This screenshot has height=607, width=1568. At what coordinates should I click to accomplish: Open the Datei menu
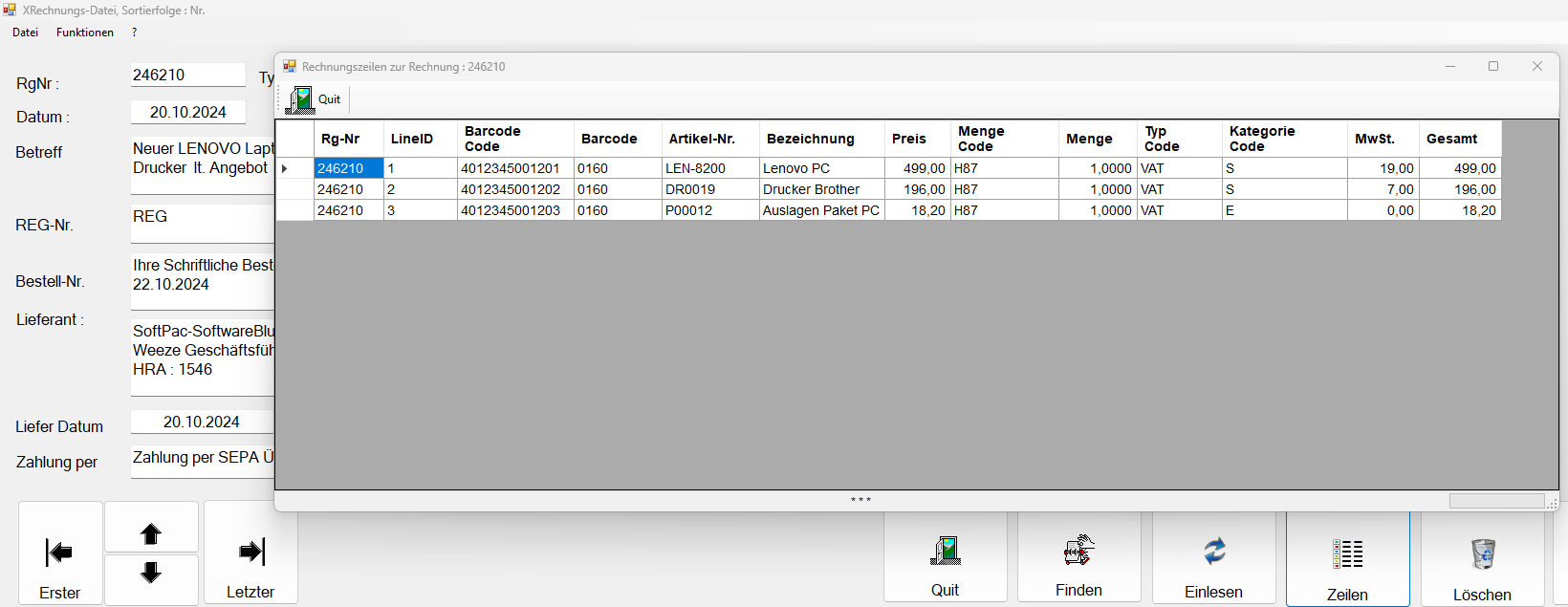[x=26, y=33]
